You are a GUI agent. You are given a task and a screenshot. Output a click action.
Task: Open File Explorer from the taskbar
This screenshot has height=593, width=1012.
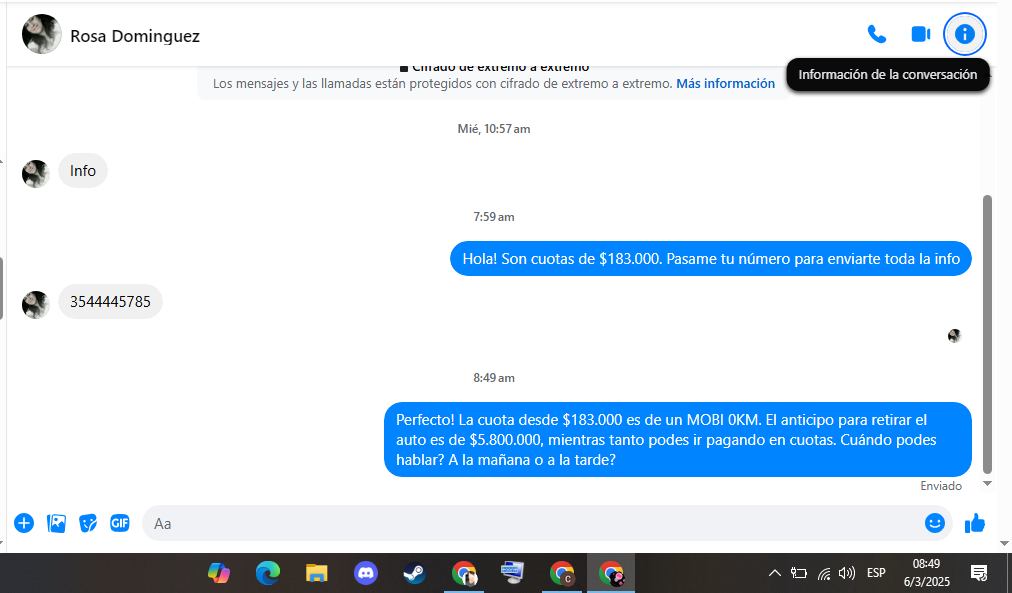[x=316, y=573]
